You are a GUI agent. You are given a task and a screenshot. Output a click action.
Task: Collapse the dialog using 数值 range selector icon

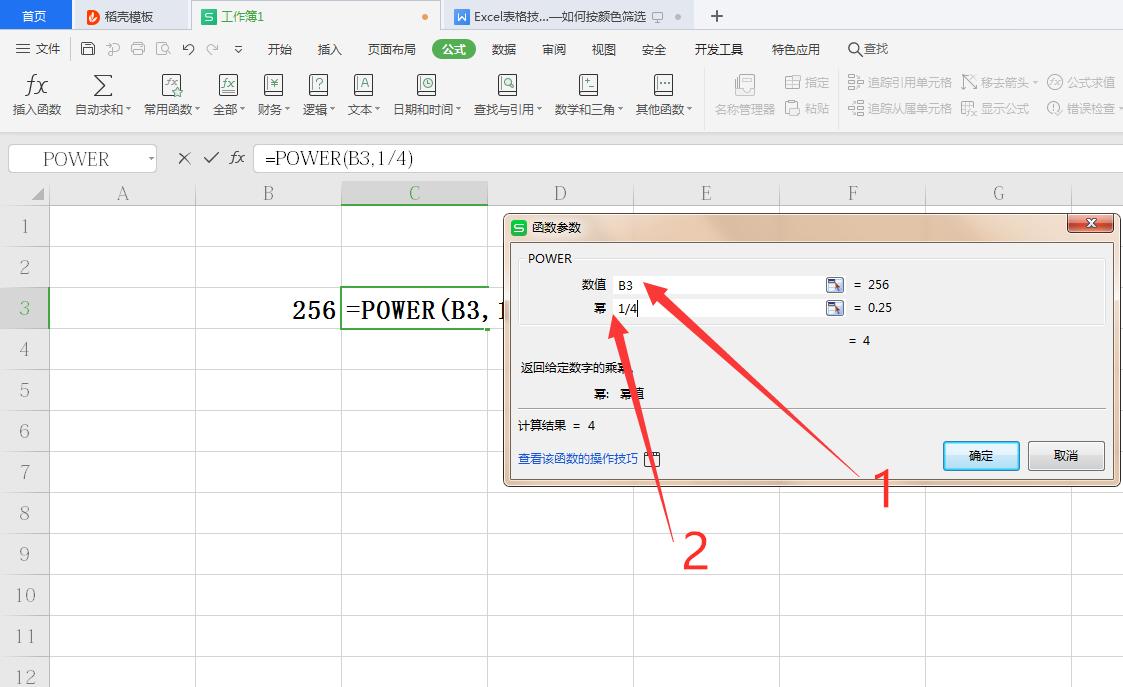[836, 284]
